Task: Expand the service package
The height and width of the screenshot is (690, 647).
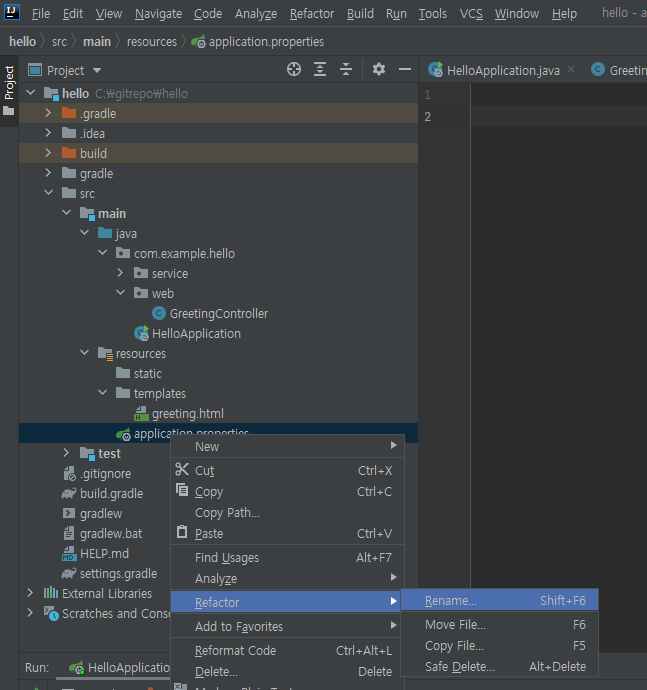Action: click(120, 273)
